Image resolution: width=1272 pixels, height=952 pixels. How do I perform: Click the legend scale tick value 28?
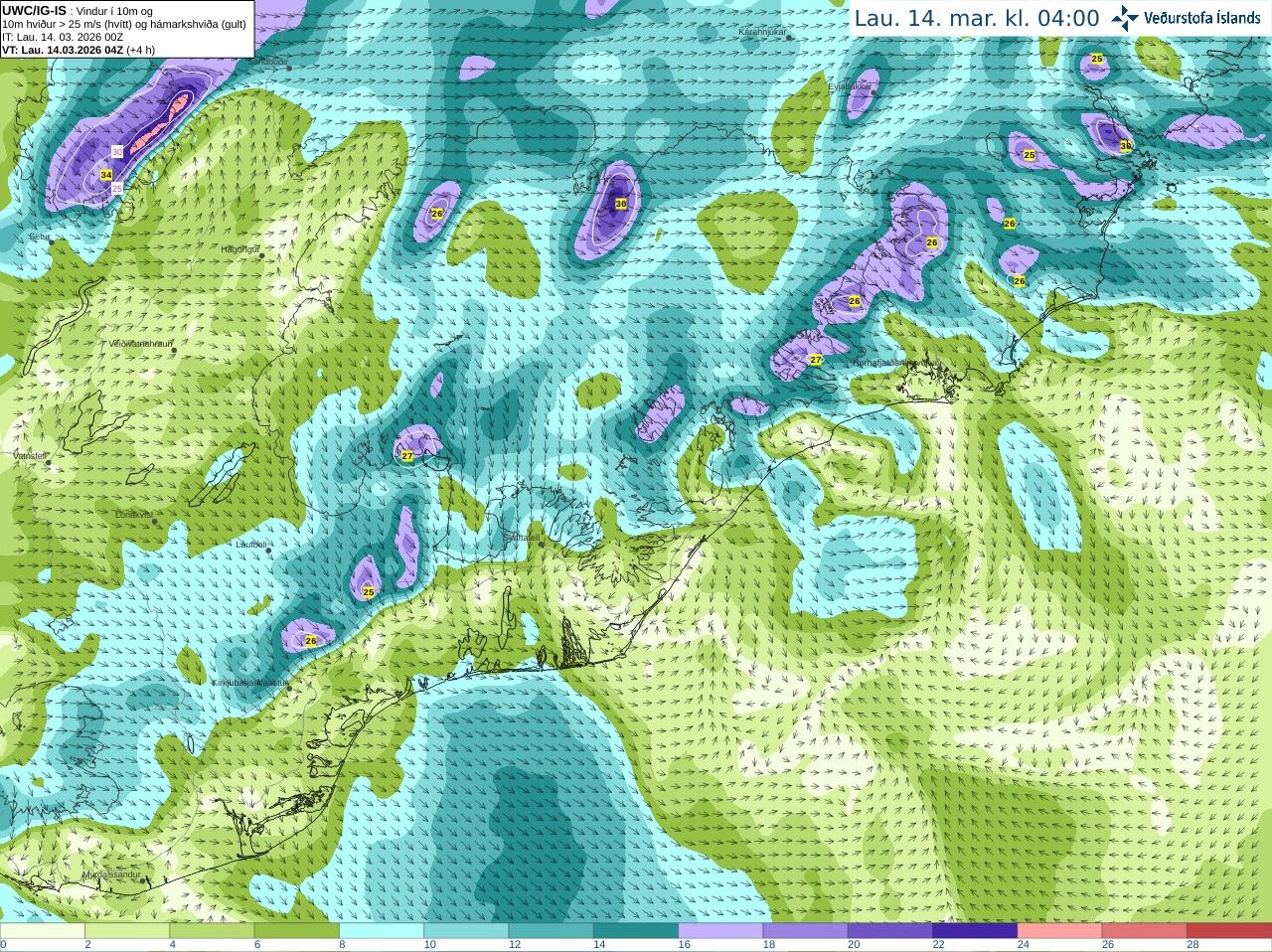[x=1193, y=945]
